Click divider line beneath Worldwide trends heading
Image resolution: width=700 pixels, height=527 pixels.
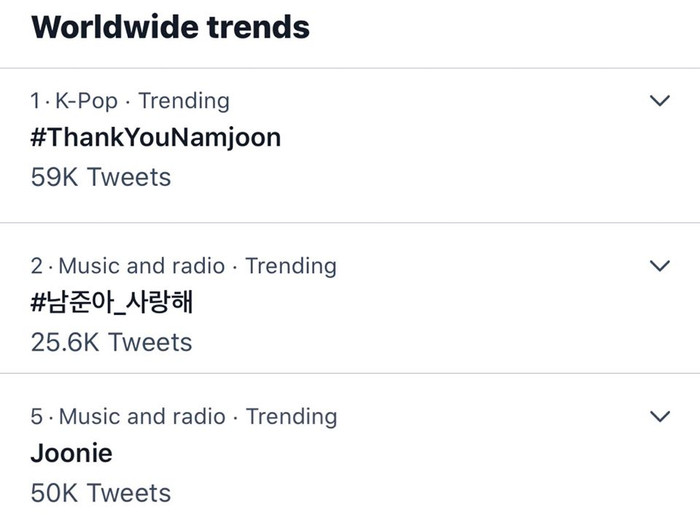click(x=350, y=68)
